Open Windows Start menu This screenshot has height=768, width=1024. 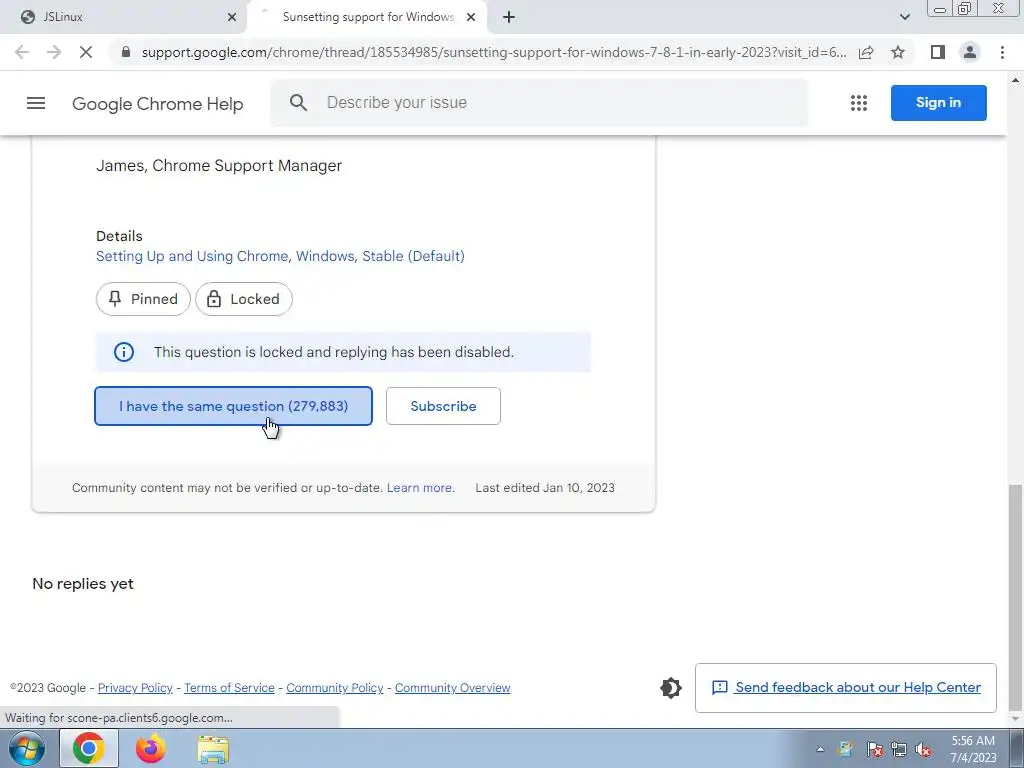coord(26,748)
